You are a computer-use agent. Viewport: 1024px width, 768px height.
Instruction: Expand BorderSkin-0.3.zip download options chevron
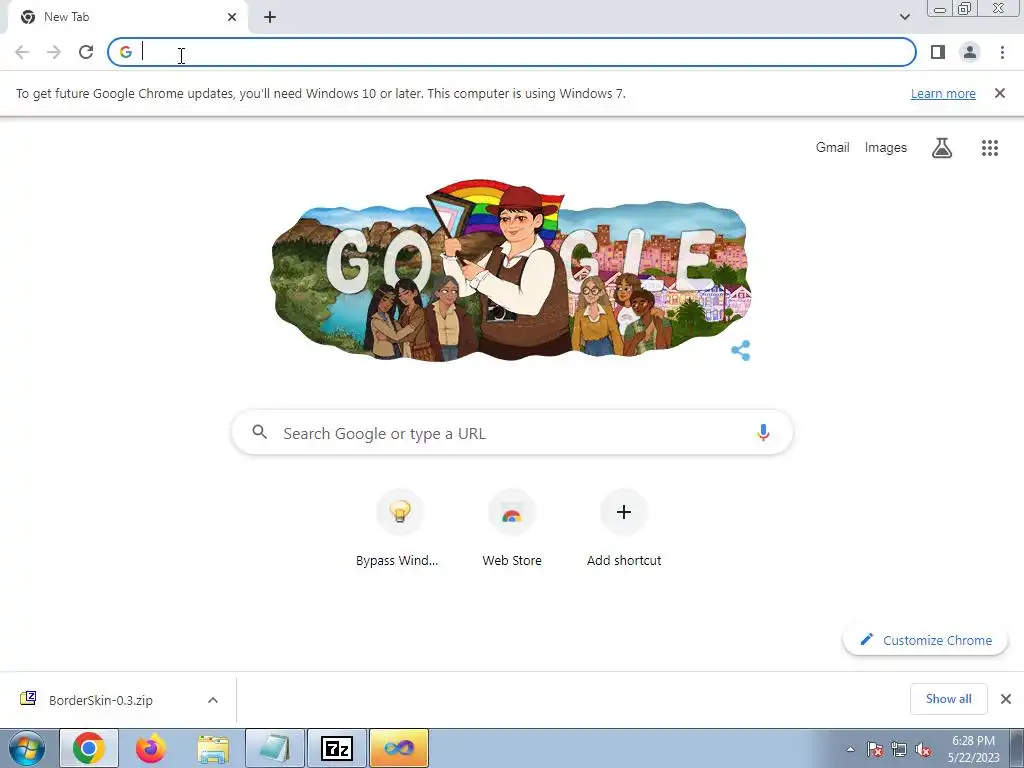pyautogui.click(x=213, y=700)
